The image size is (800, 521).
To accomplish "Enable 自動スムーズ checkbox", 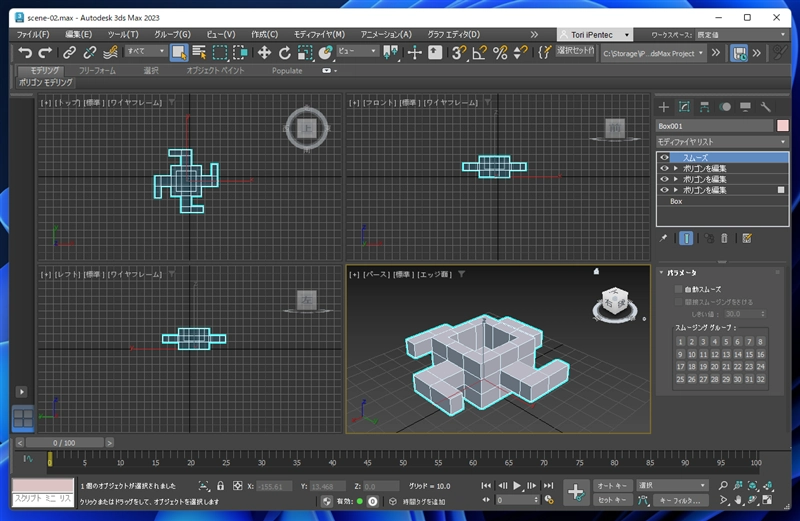I will click(678, 289).
